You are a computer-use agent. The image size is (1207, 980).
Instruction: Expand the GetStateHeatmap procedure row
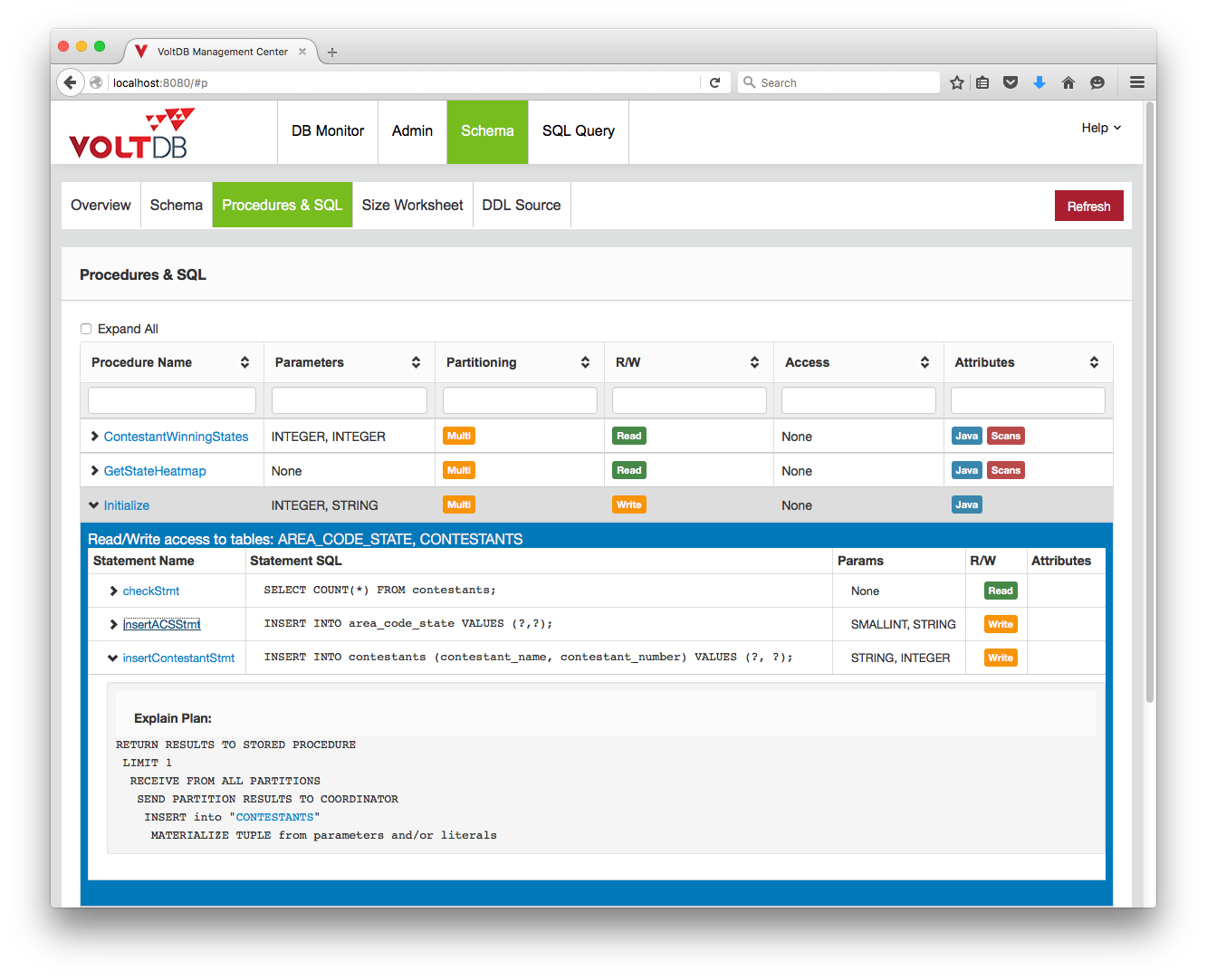click(94, 471)
